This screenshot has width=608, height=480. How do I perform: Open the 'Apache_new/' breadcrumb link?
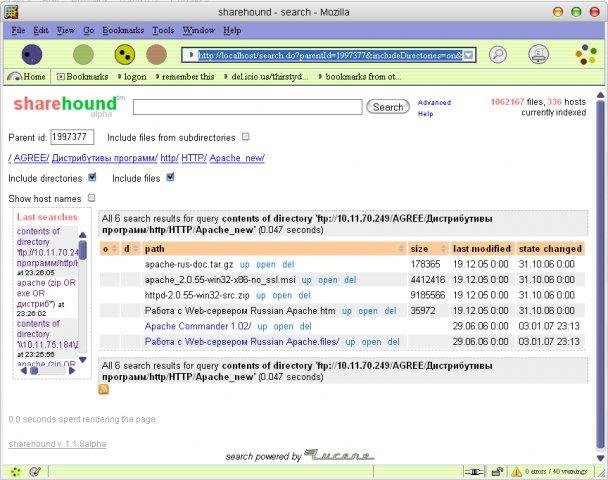237,158
